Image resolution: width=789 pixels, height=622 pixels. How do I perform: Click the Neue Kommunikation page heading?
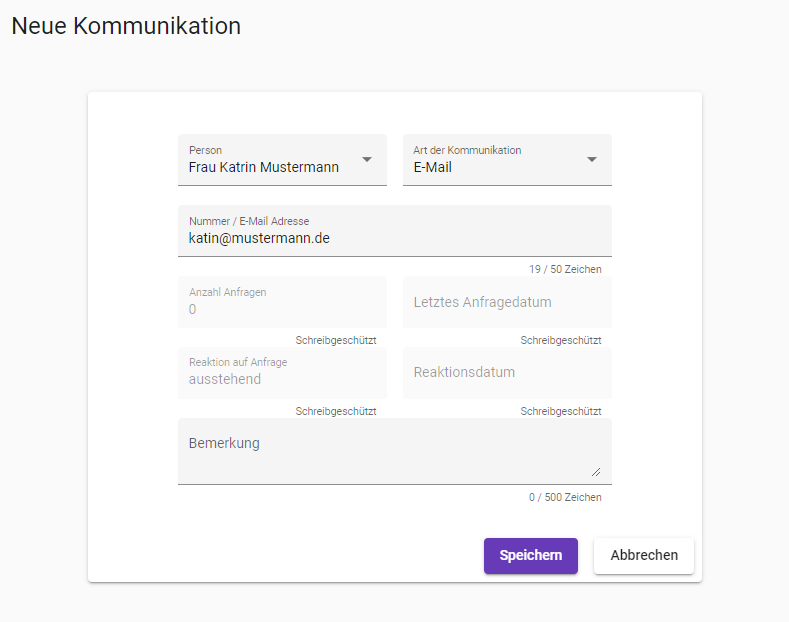pos(126,26)
